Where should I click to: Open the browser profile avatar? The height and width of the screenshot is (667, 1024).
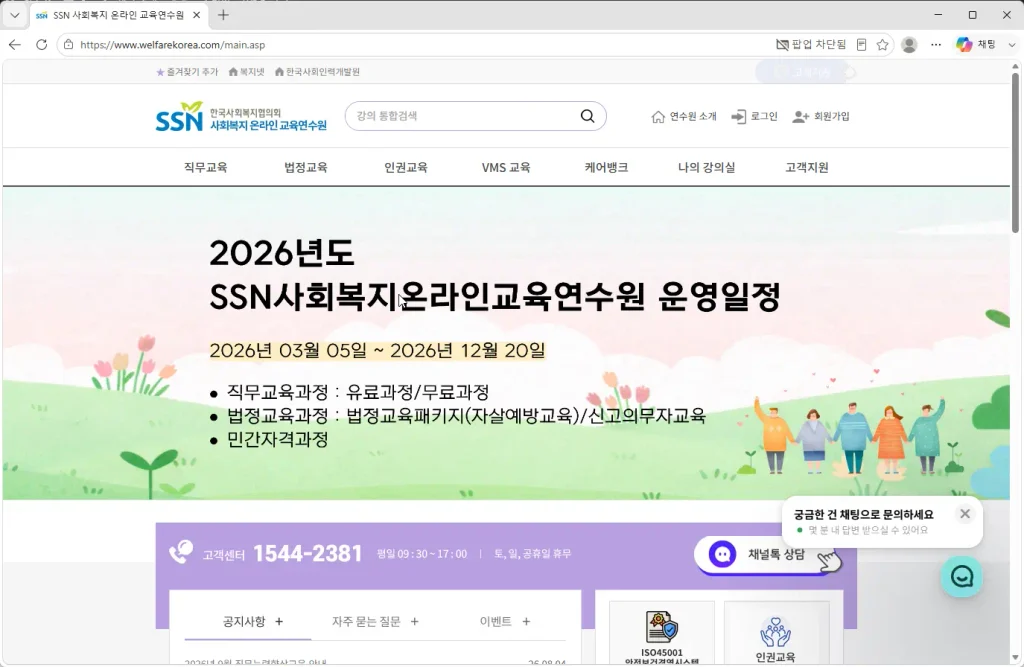click(909, 44)
